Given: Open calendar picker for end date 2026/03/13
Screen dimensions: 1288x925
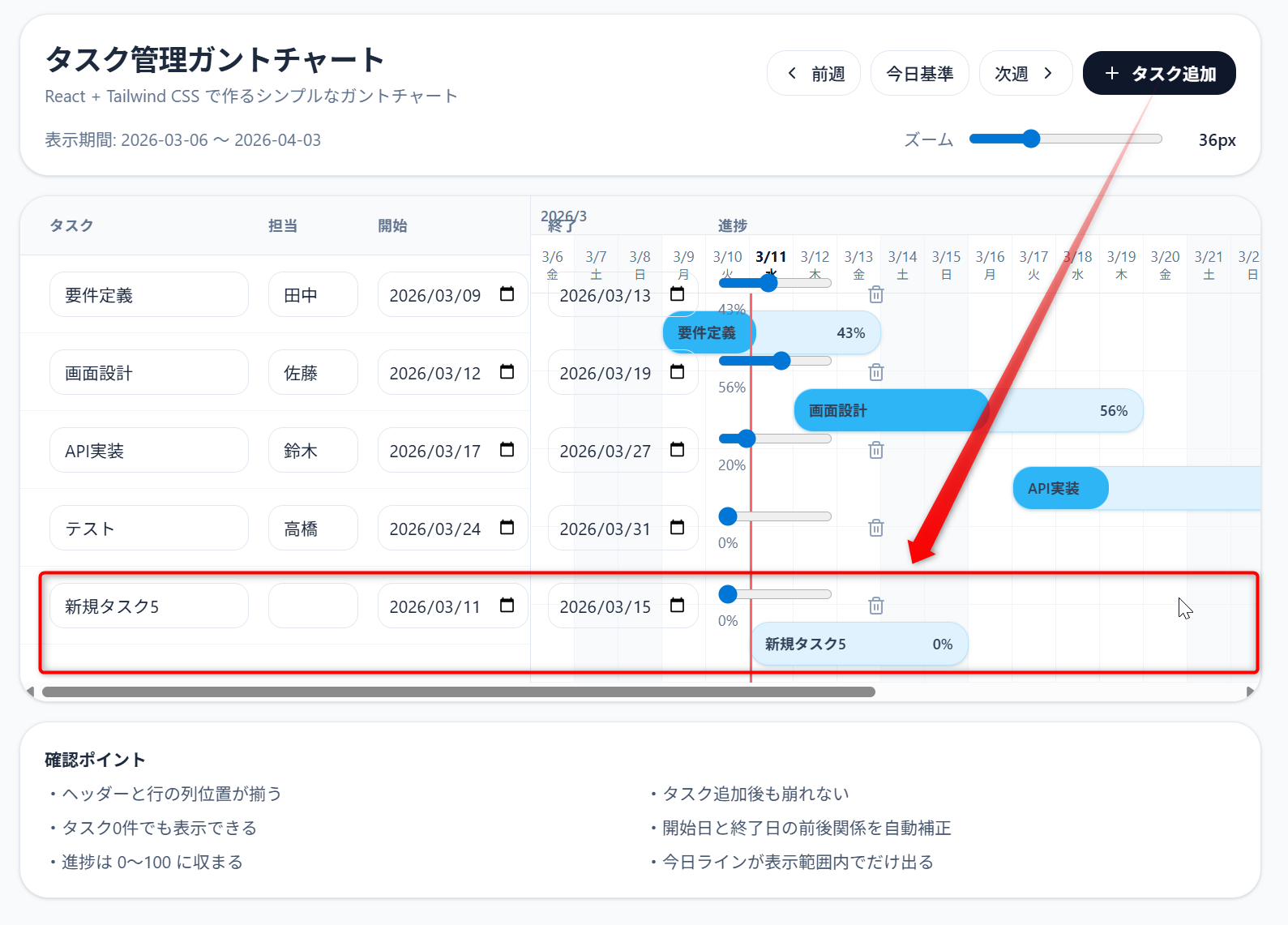Looking at the screenshot, I should point(678,293).
